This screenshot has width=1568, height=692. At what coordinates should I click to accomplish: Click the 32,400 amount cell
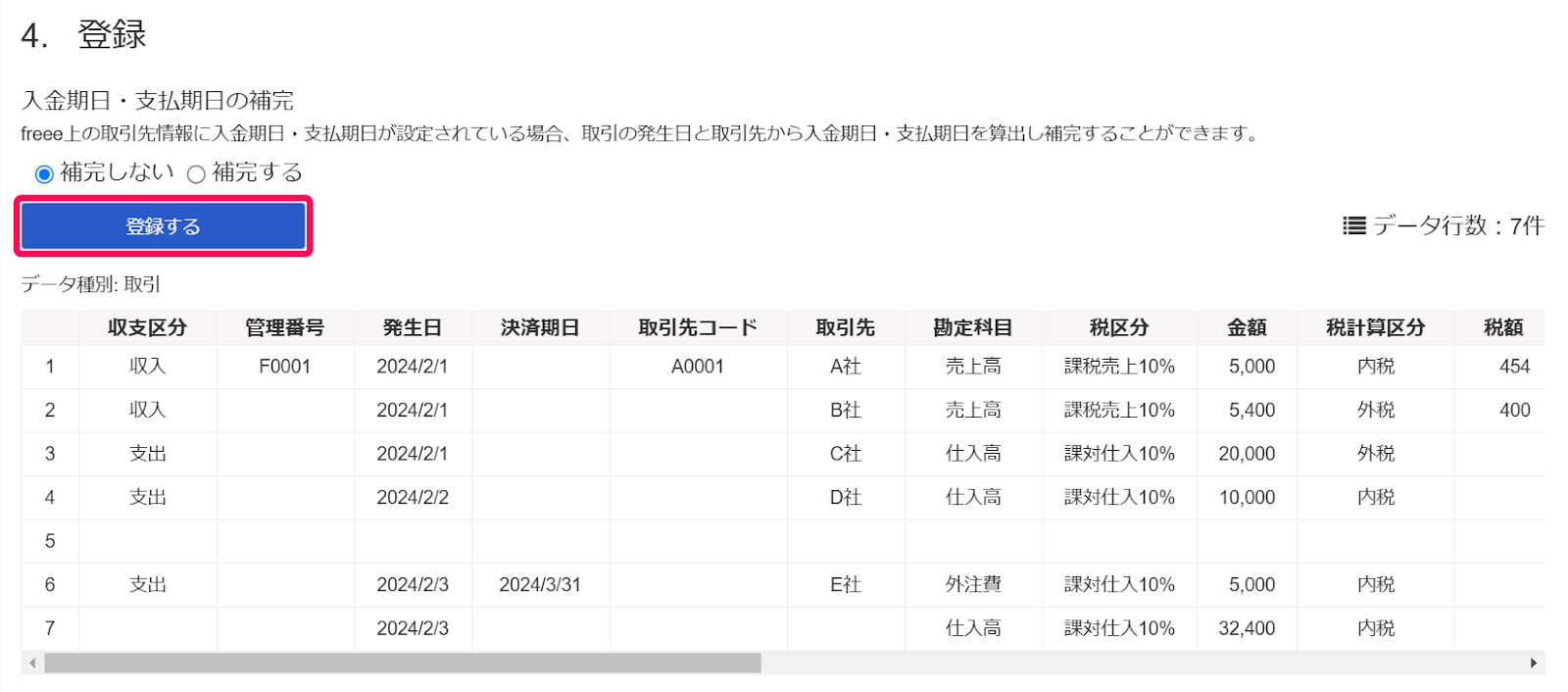(1247, 628)
